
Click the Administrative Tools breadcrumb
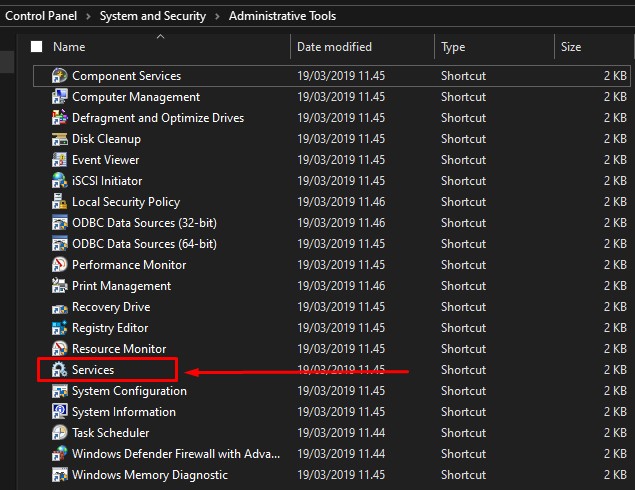[282, 16]
